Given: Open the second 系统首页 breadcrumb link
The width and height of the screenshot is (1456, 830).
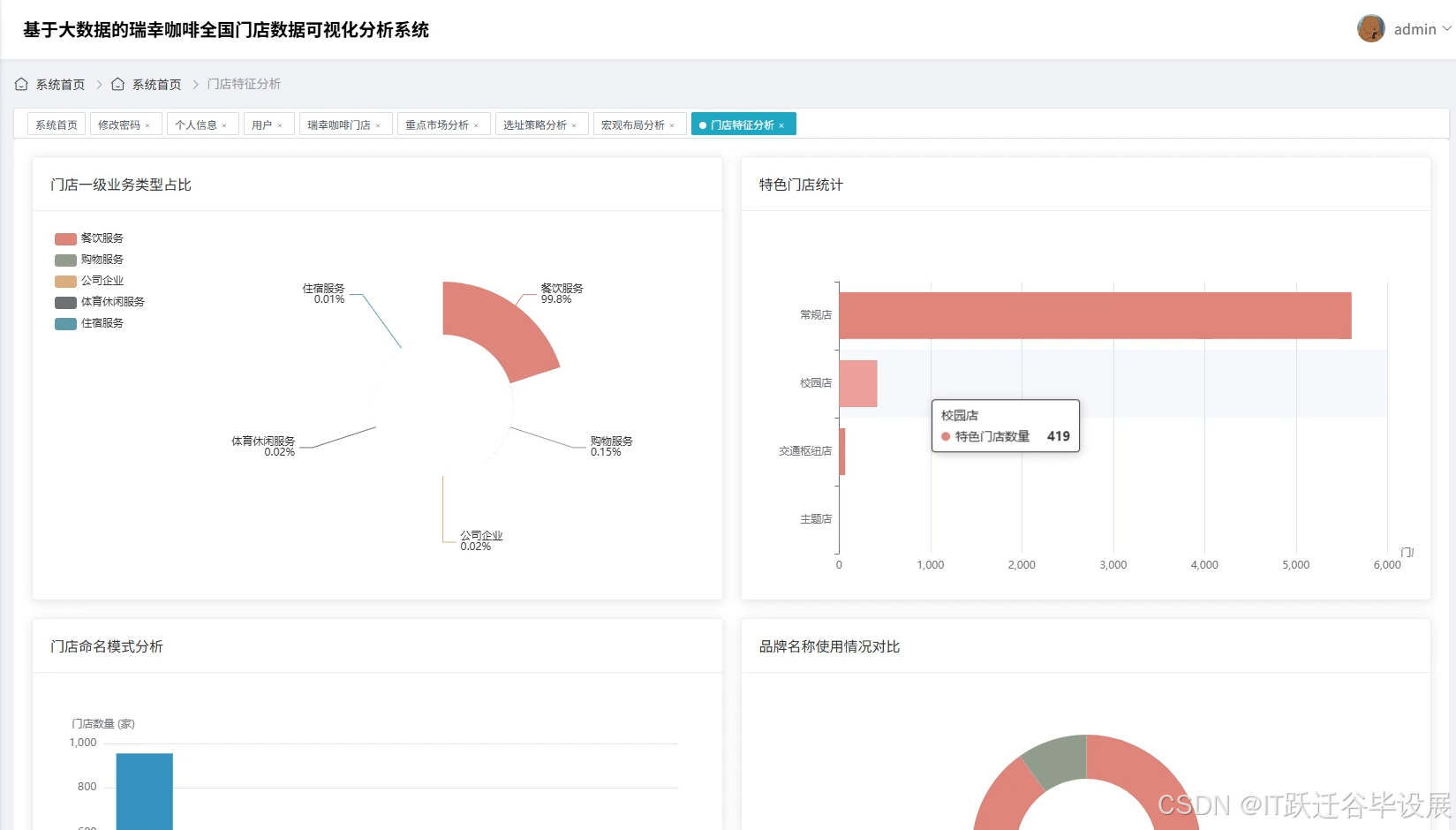Looking at the screenshot, I should tap(156, 85).
